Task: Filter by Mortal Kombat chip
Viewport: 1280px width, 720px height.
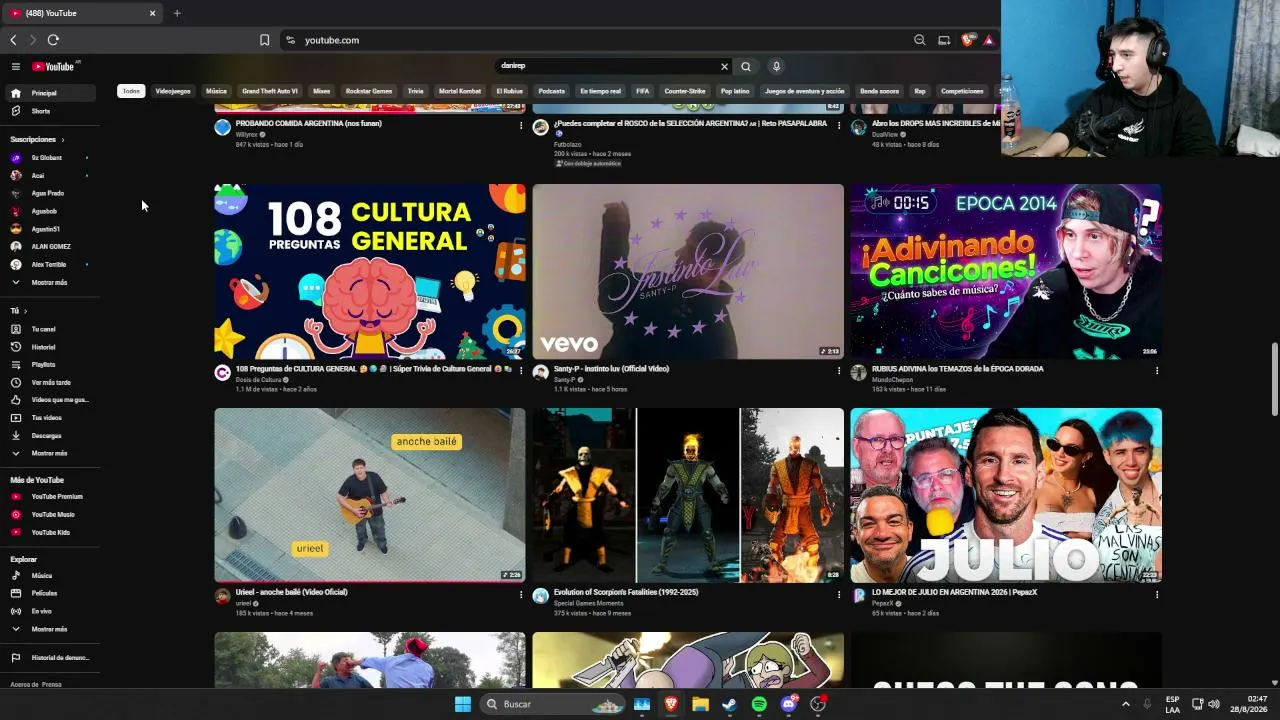Action: (x=460, y=91)
